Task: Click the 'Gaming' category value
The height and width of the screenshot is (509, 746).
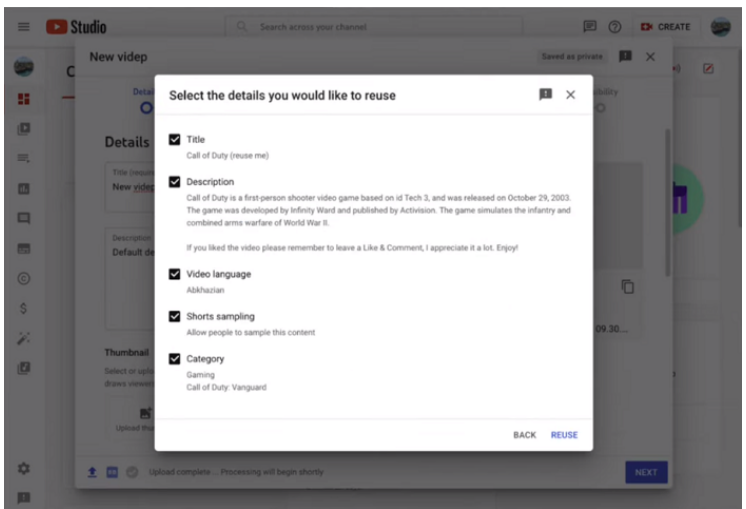Action: point(200,375)
